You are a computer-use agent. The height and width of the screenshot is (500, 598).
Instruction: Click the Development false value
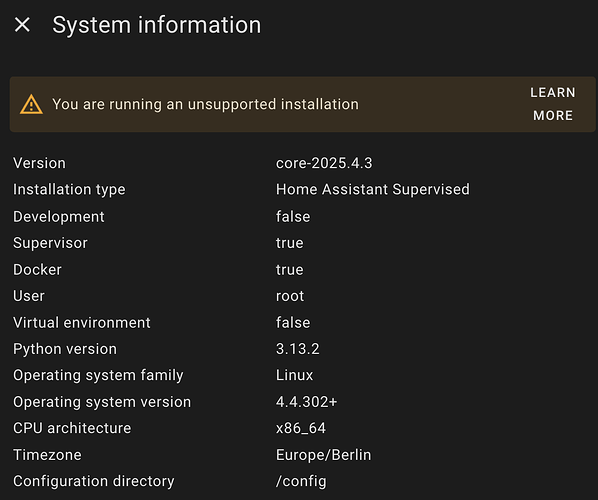click(293, 217)
